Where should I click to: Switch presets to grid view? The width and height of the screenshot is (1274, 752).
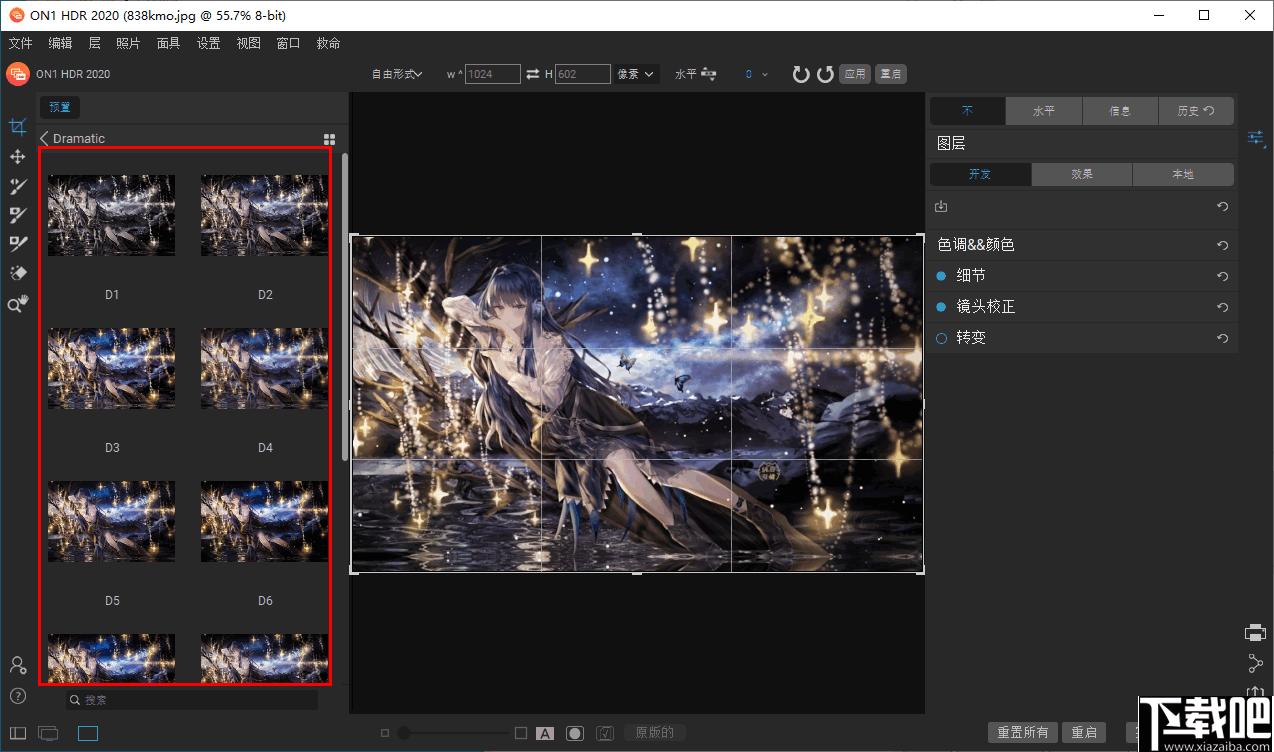tap(330, 139)
